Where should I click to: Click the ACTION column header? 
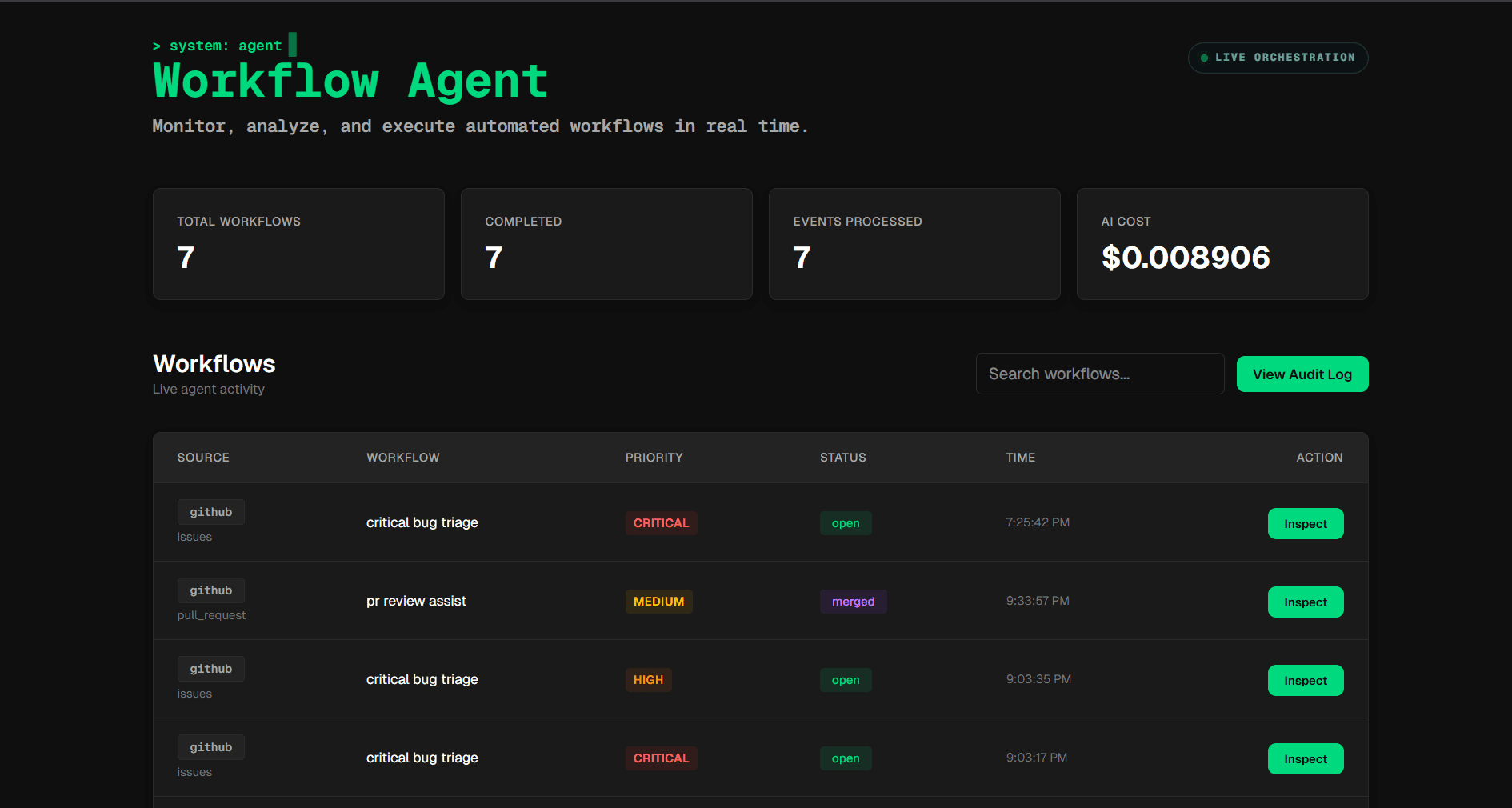click(1320, 458)
